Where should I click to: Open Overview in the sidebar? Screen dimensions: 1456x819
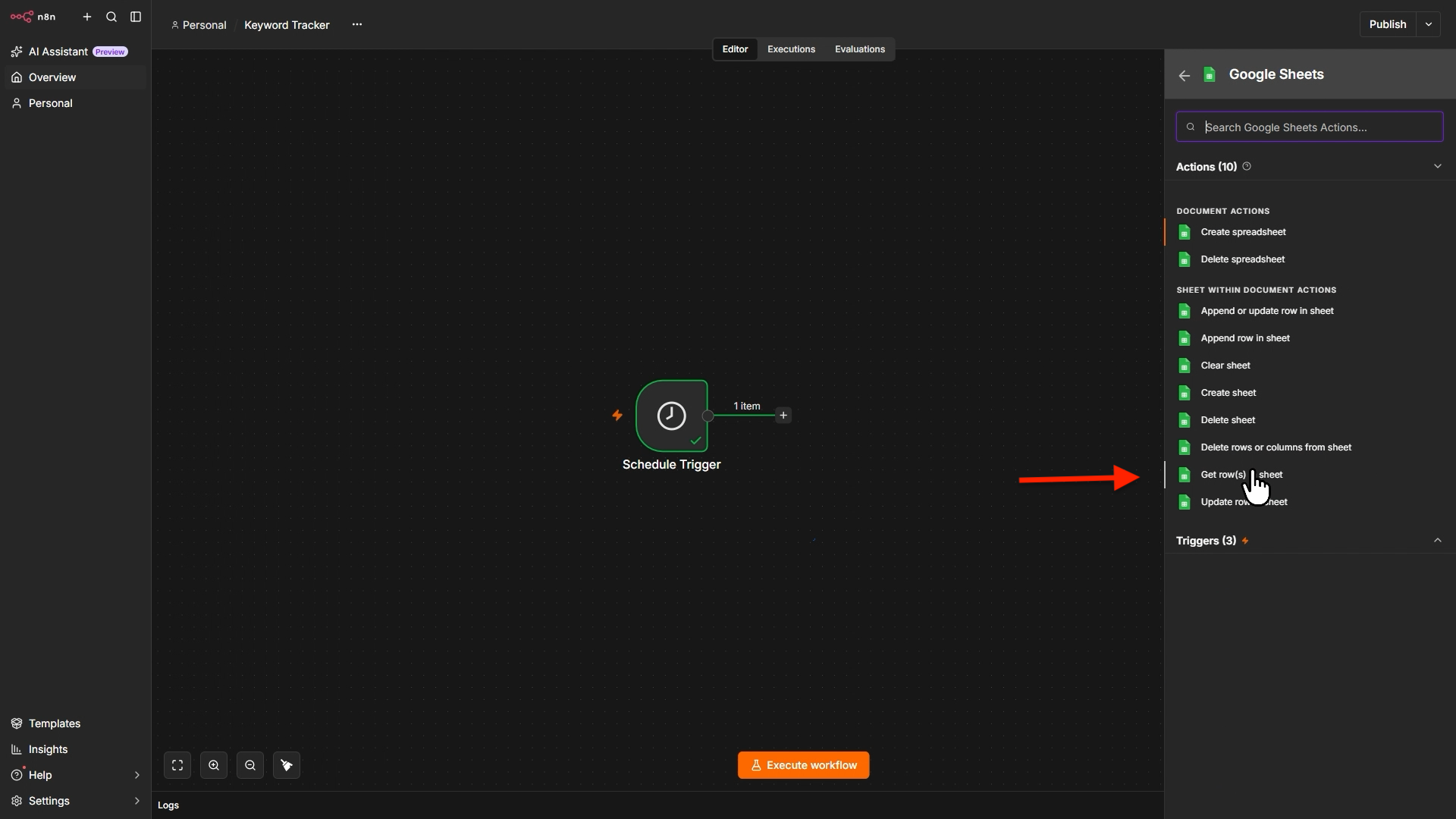tap(75, 77)
